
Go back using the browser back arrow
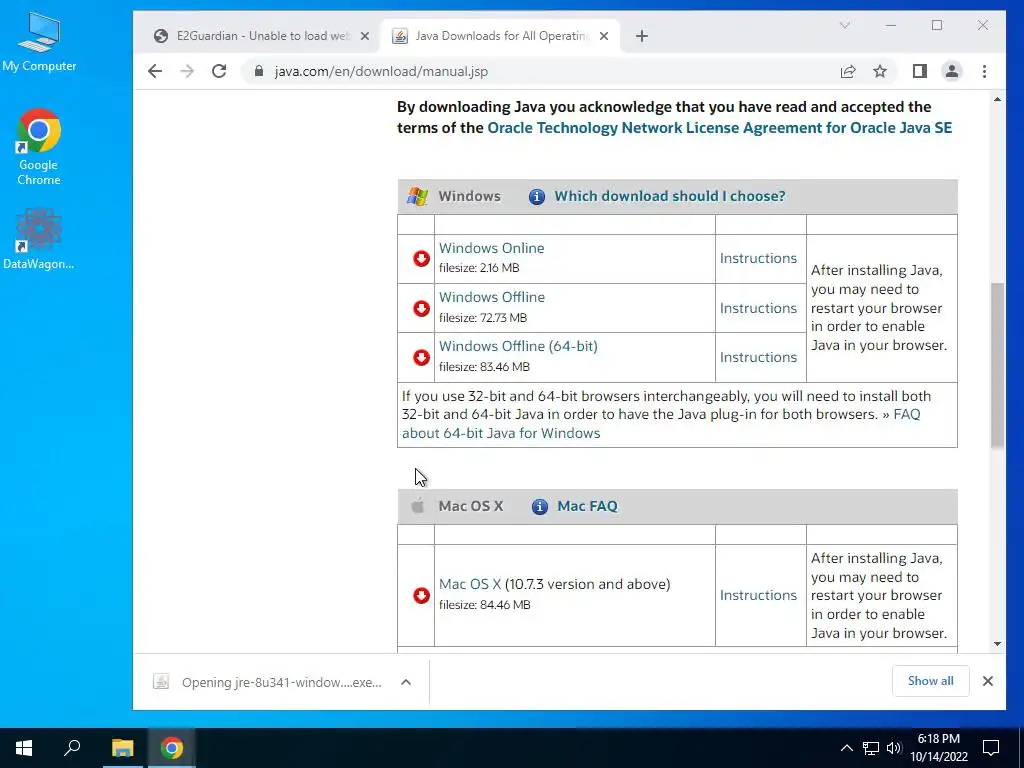pos(155,71)
